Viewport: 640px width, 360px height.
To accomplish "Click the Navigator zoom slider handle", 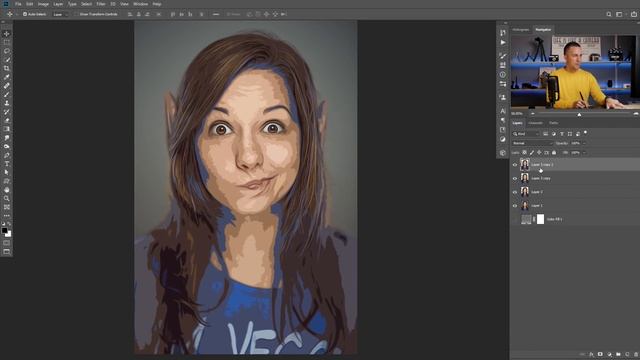I will pyautogui.click(x=579, y=115).
